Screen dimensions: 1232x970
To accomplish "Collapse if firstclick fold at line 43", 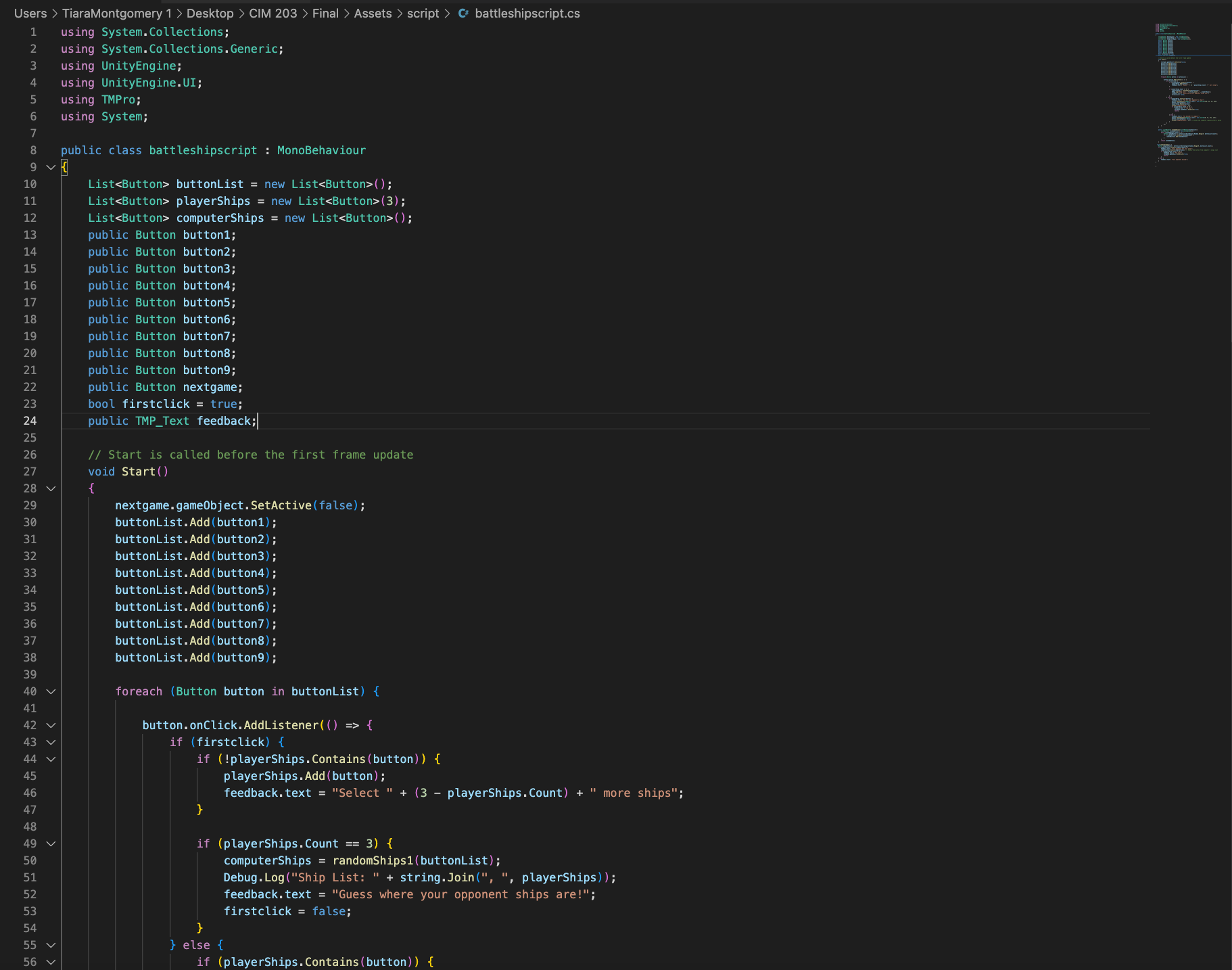I will point(51,742).
